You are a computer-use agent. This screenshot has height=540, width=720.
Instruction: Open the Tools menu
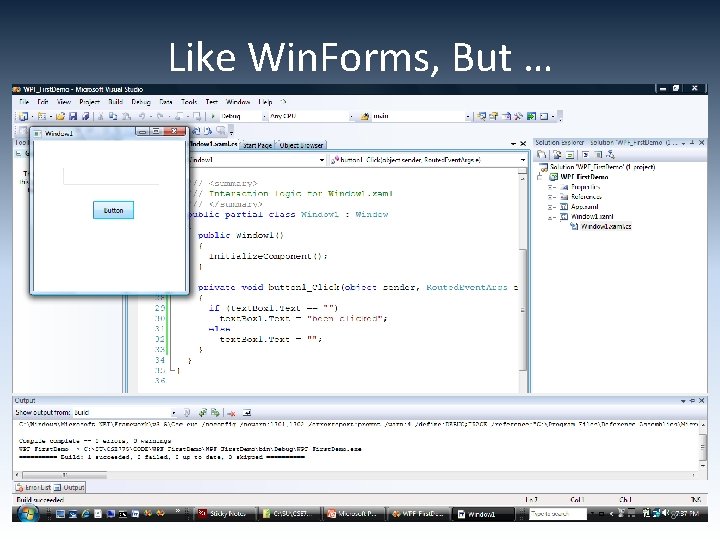[x=189, y=102]
